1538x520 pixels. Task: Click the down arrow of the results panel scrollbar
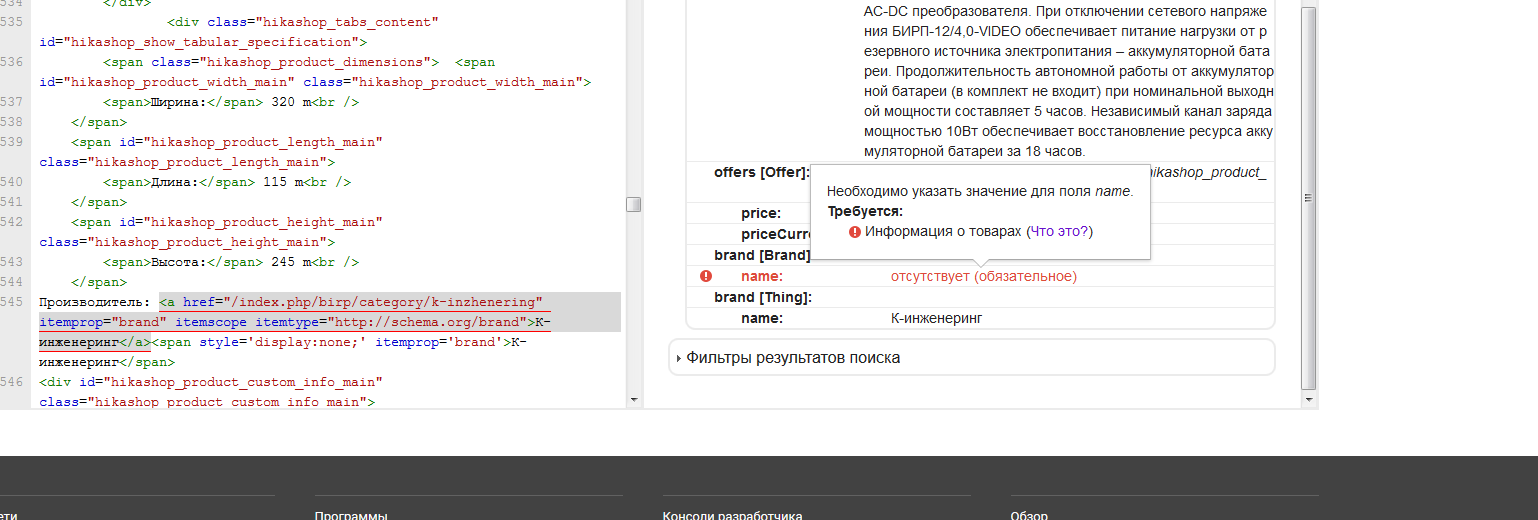pyautogui.click(x=1309, y=398)
